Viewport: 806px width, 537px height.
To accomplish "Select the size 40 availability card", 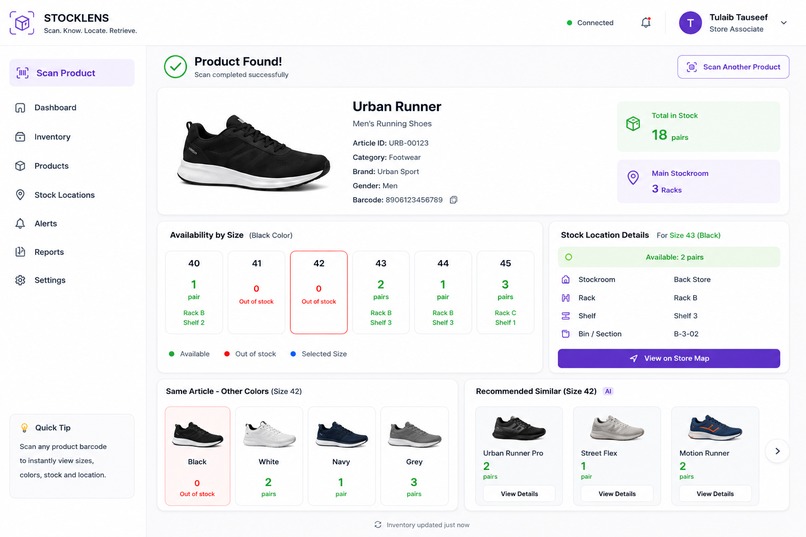I will point(194,292).
